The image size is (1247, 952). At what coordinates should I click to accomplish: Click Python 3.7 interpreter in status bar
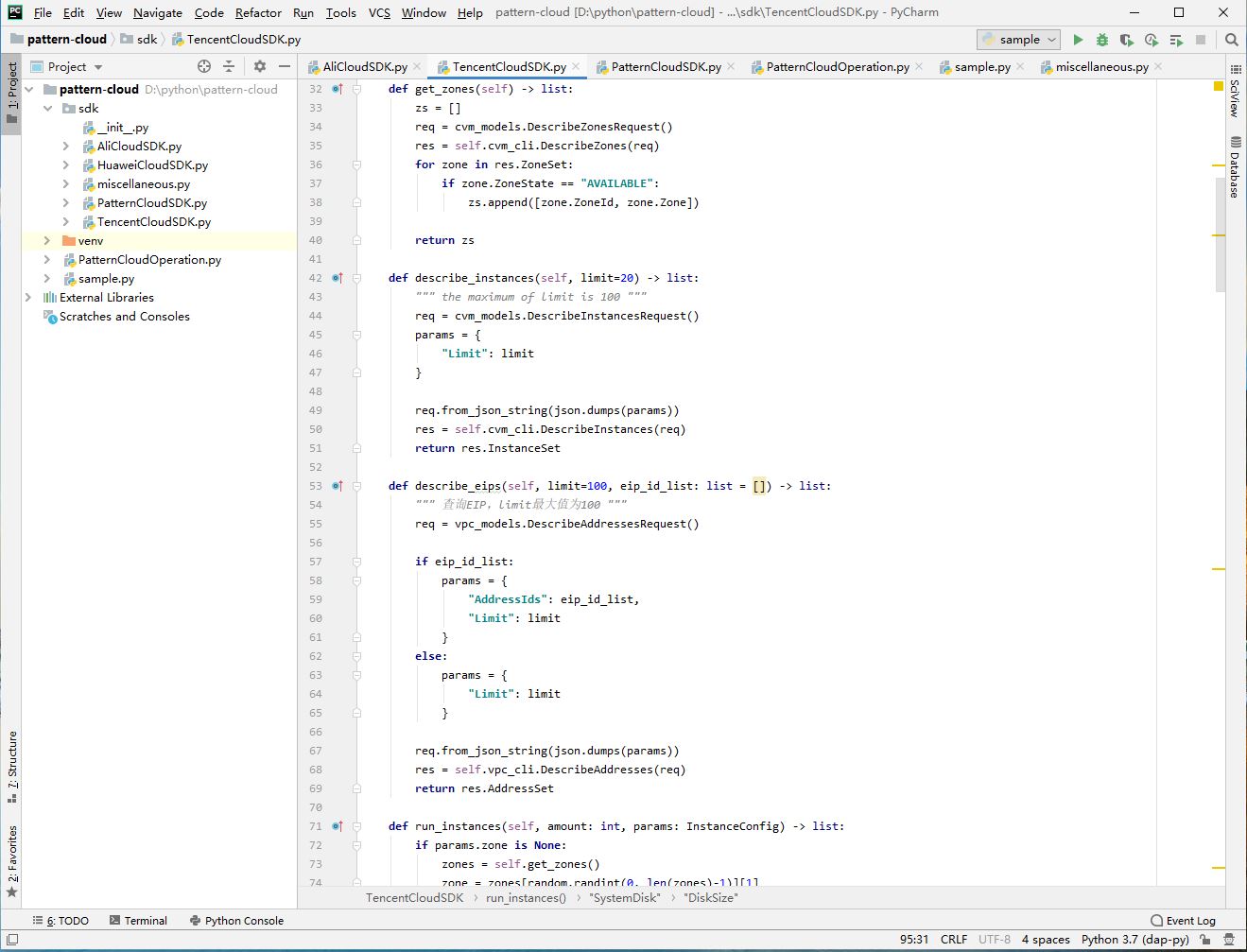point(1134,940)
